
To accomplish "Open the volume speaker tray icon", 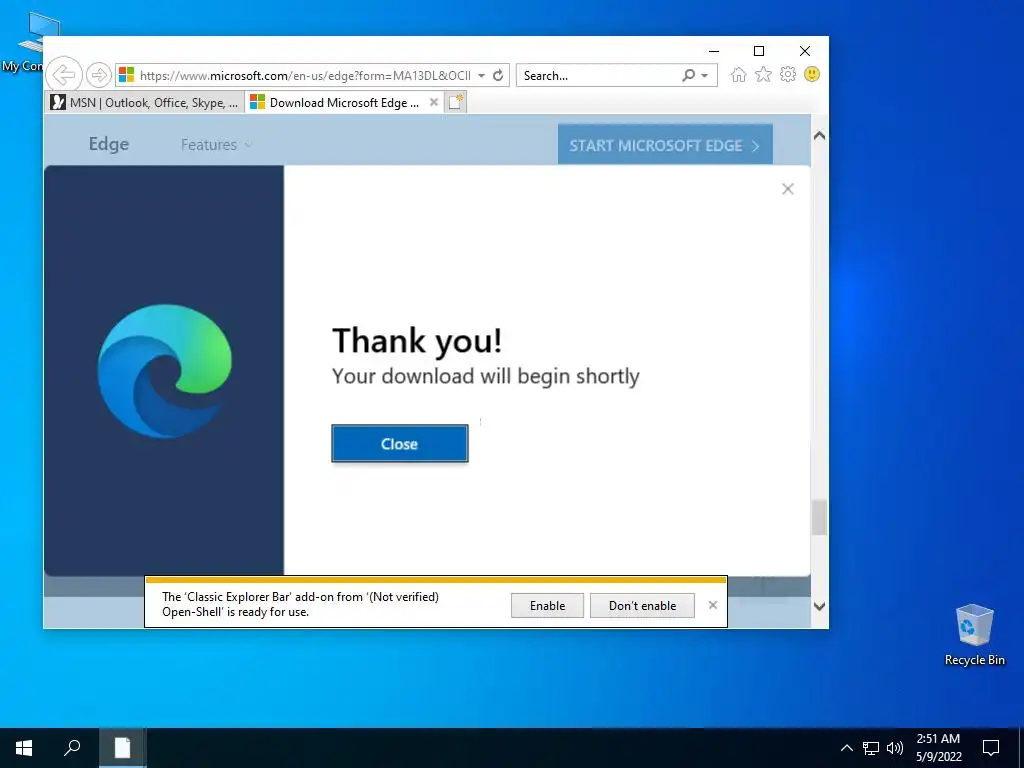I will click(895, 748).
